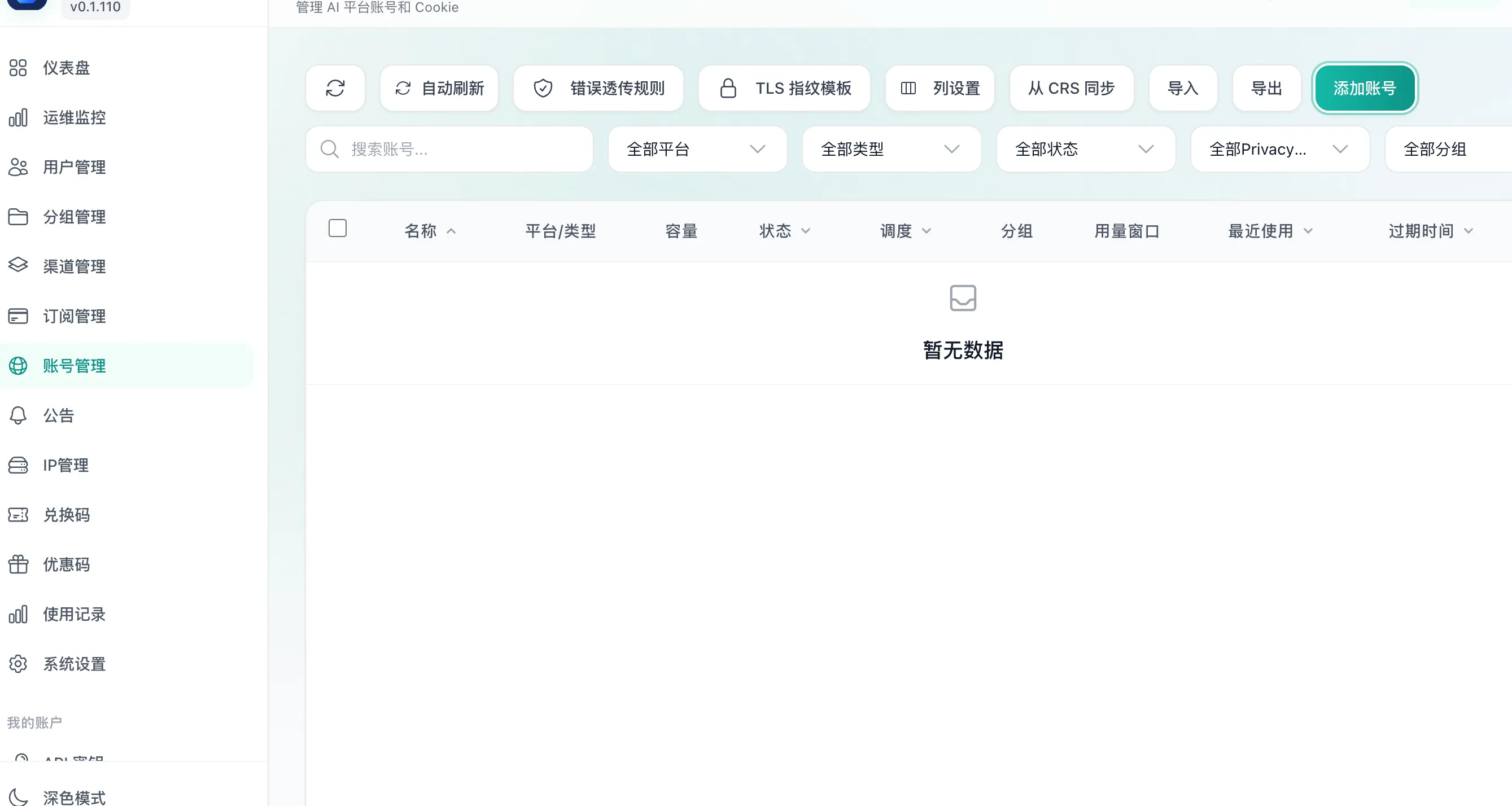Select all rows checkbox in table header

tap(338, 228)
